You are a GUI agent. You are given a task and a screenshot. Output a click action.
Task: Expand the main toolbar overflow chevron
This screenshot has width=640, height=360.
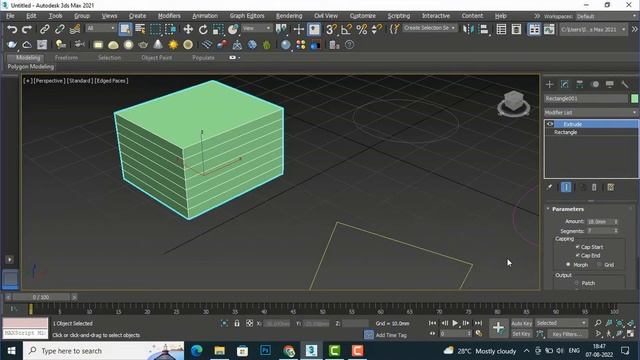click(634, 29)
